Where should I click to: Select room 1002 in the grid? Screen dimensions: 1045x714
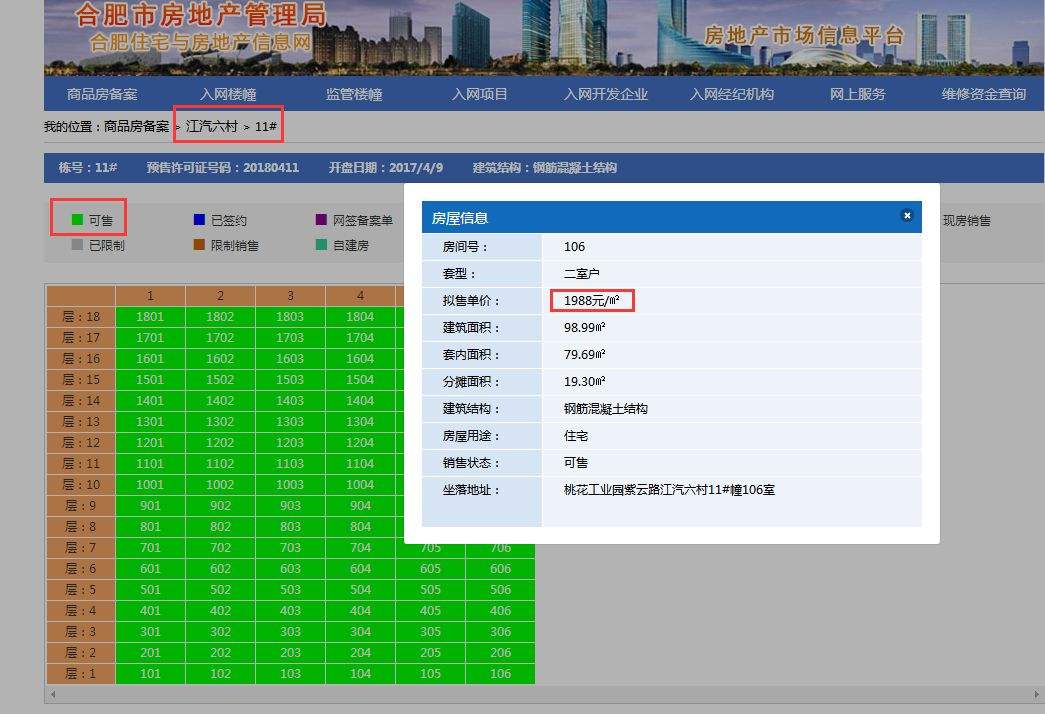point(220,485)
